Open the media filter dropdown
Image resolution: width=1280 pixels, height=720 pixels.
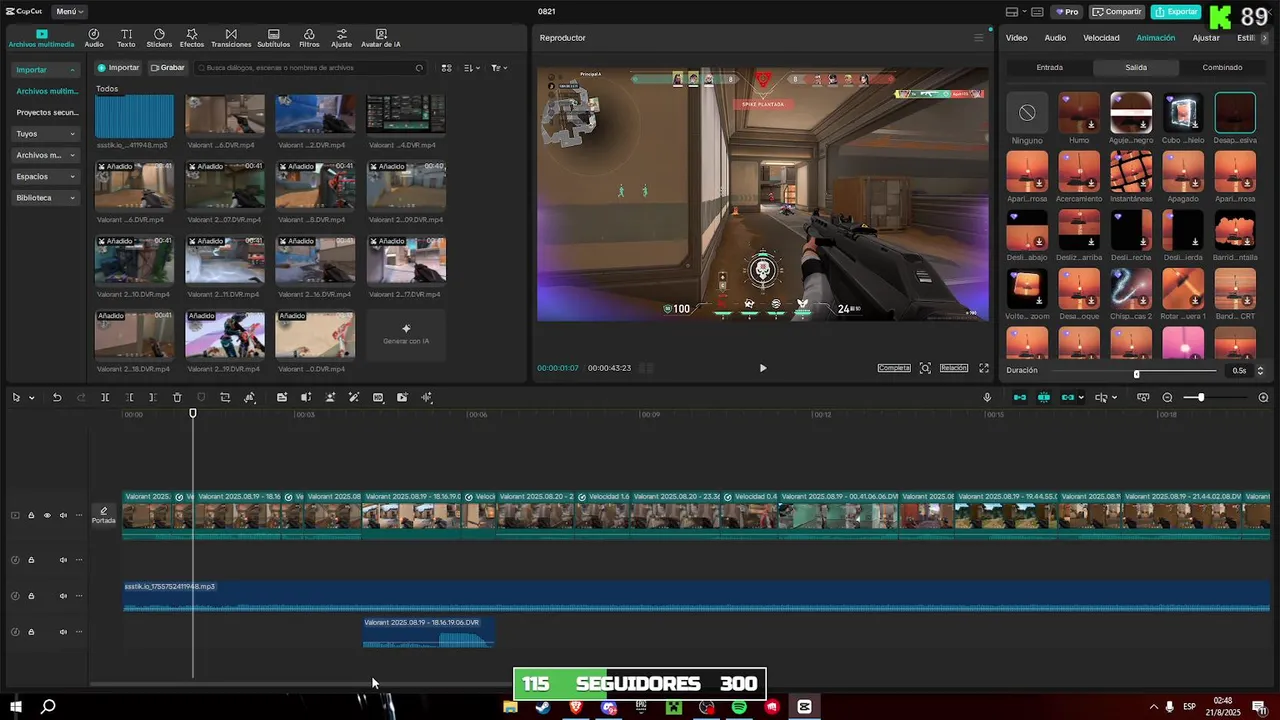pyautogui.click(x=499, y=68)
